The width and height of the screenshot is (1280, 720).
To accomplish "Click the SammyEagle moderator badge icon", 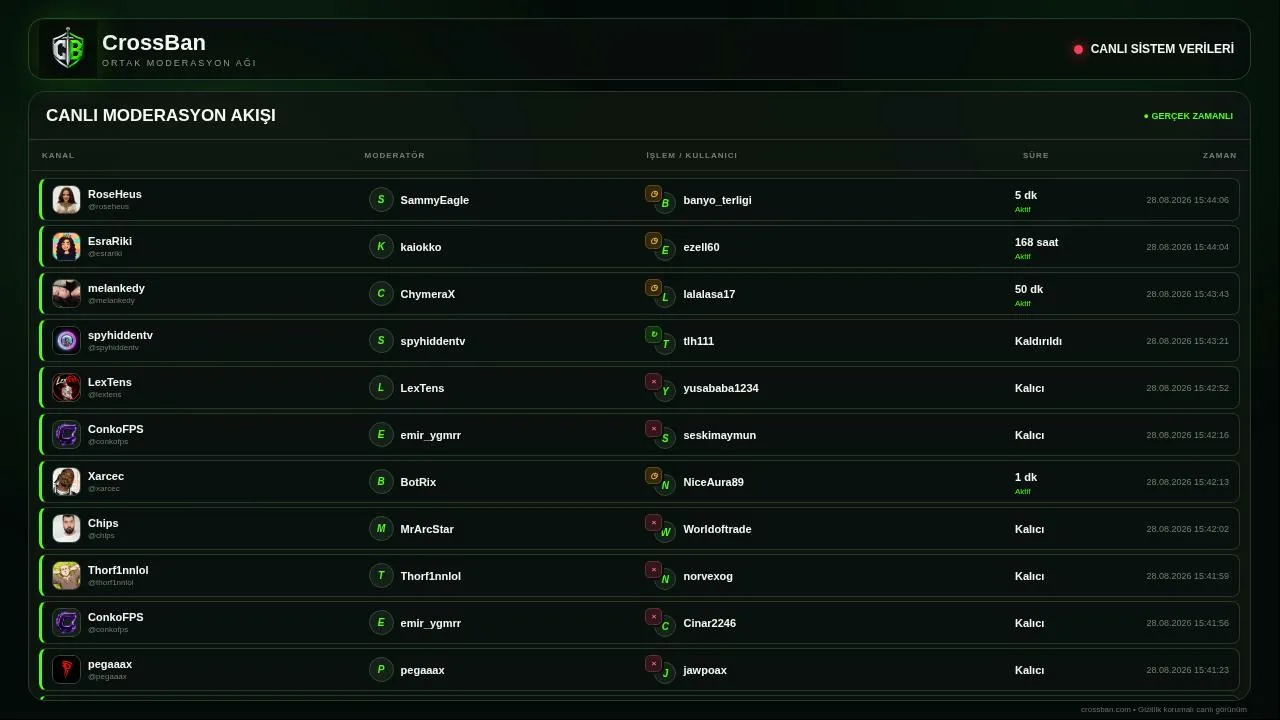I will pyautogui.click(x=381, y=200).
